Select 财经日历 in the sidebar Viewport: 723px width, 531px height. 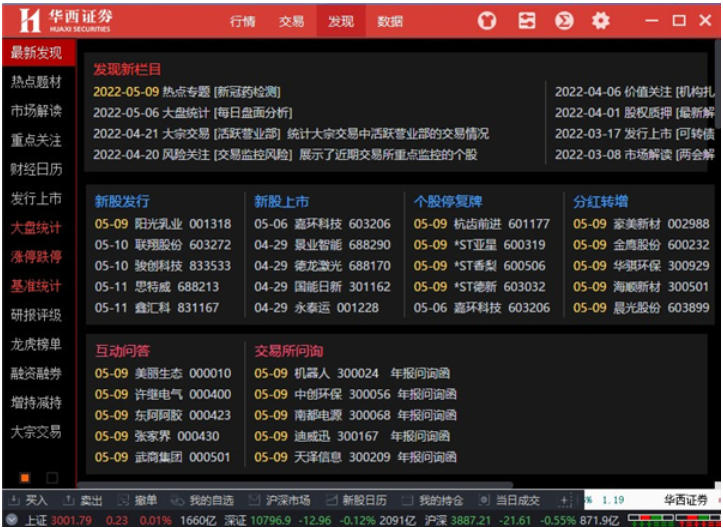click(x=36, y=169)
